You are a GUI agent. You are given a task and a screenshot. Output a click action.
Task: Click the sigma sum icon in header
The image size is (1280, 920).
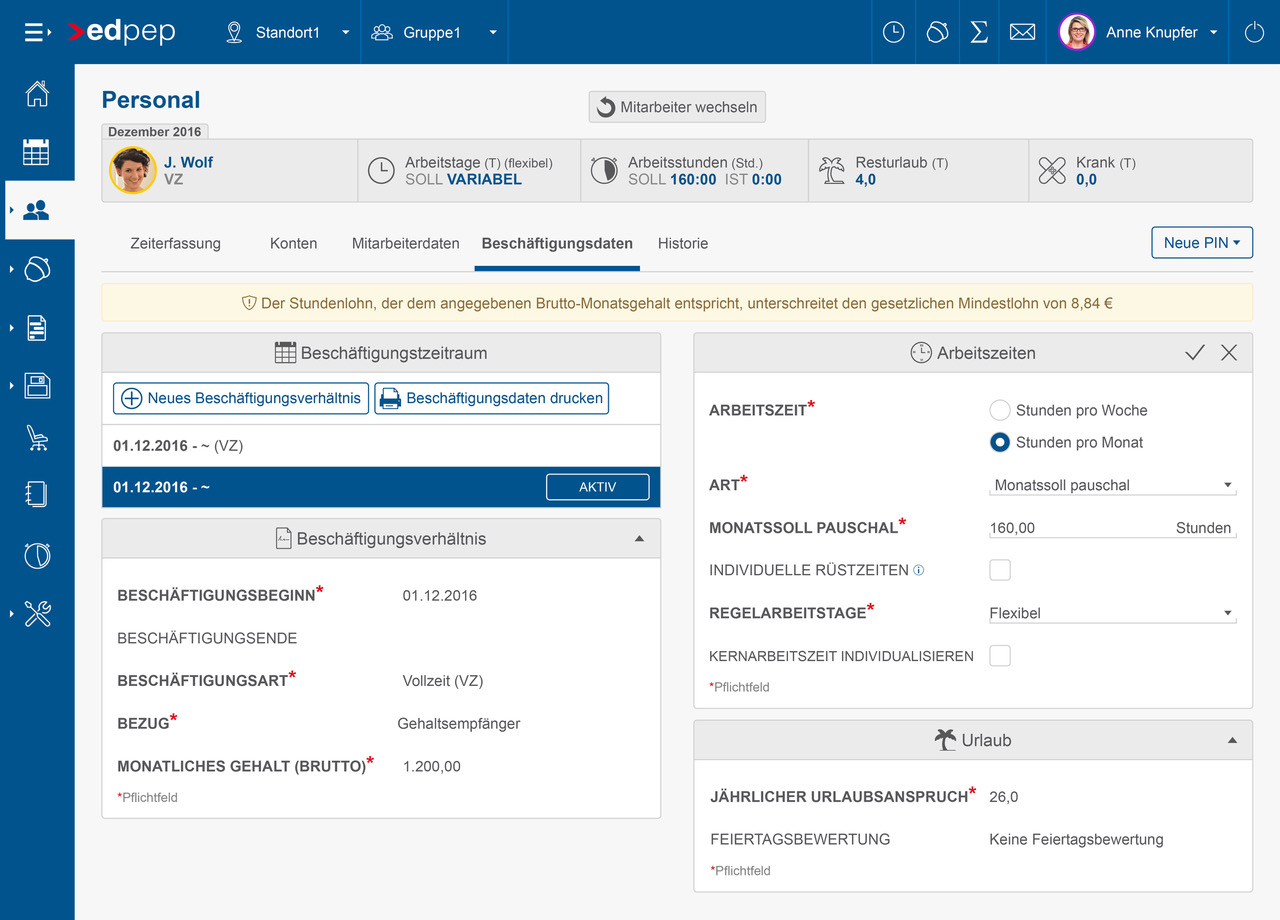click(979, 32)
